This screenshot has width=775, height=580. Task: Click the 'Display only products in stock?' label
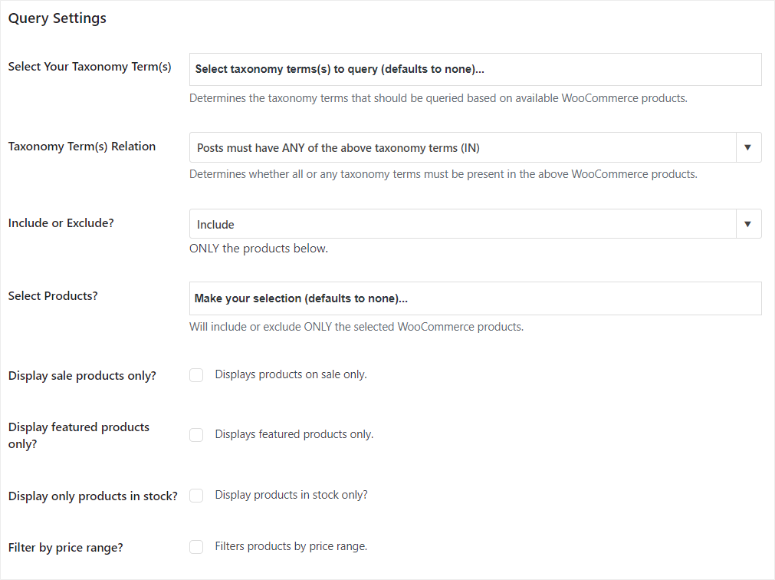click(93, 496)
